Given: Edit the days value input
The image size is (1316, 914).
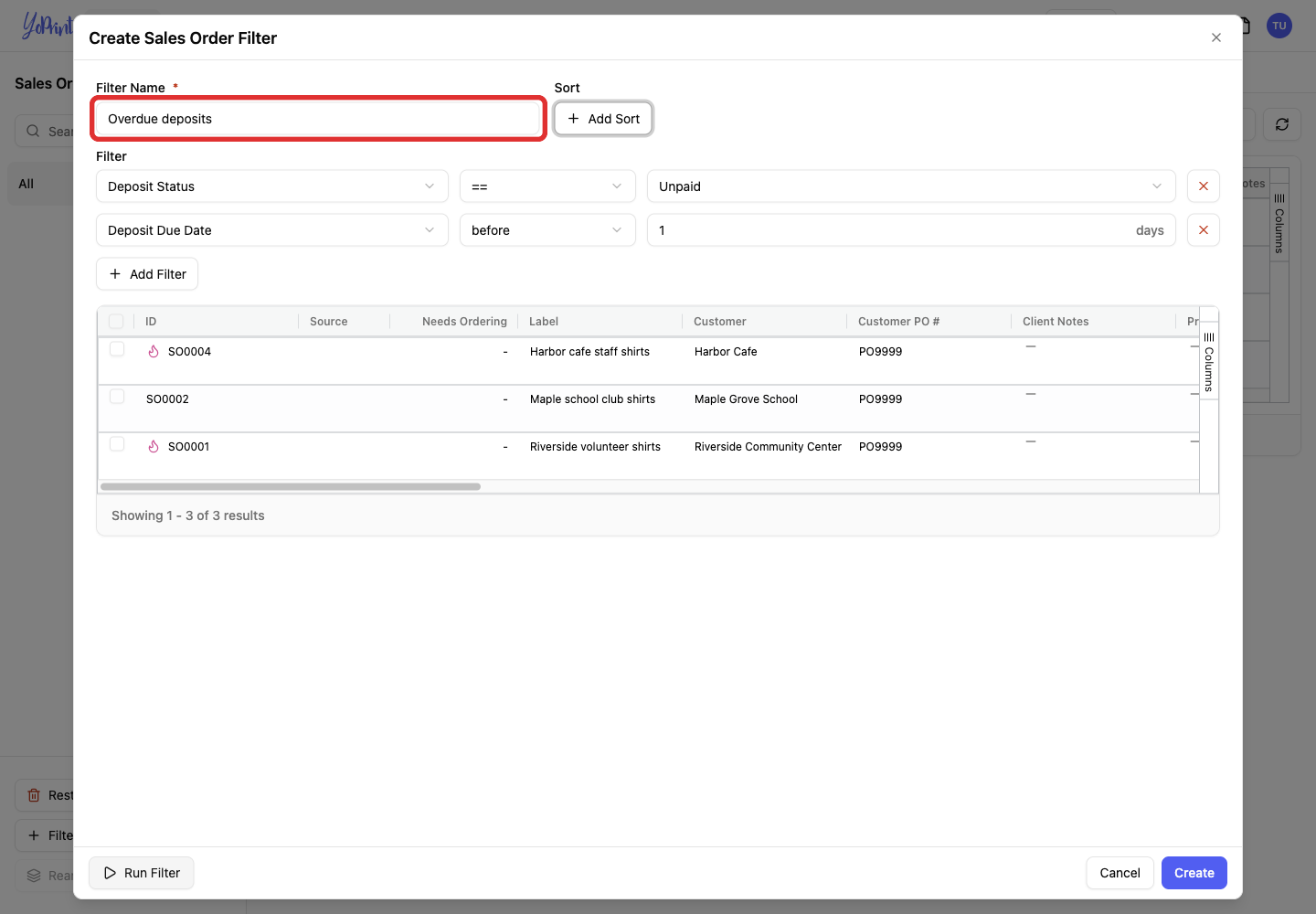Looking at the screenshot, I should [911, 230].
